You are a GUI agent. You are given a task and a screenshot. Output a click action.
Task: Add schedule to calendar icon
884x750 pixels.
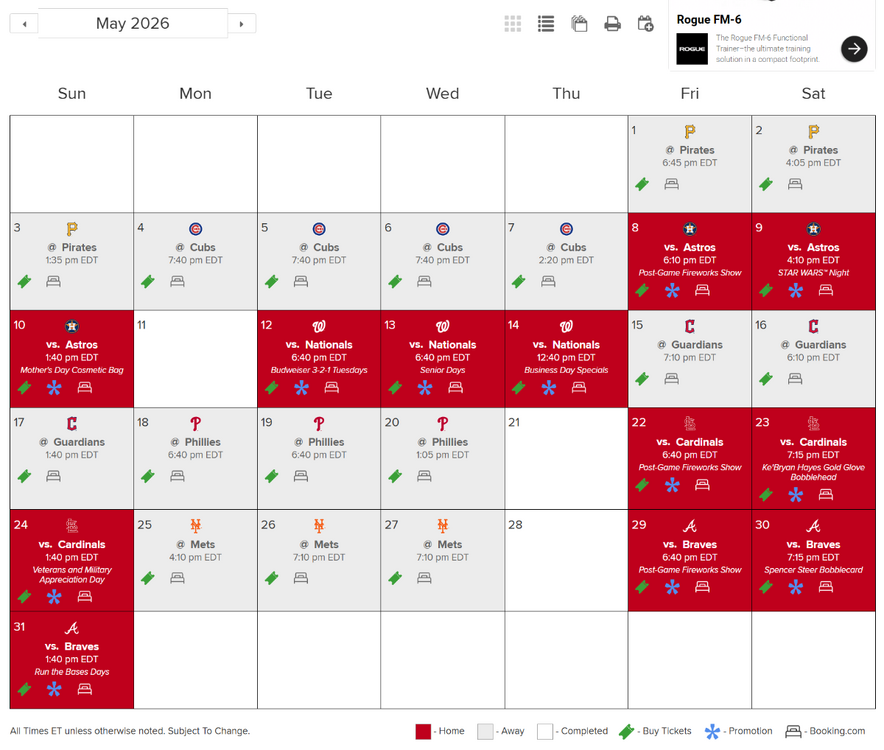coord(646,24)
